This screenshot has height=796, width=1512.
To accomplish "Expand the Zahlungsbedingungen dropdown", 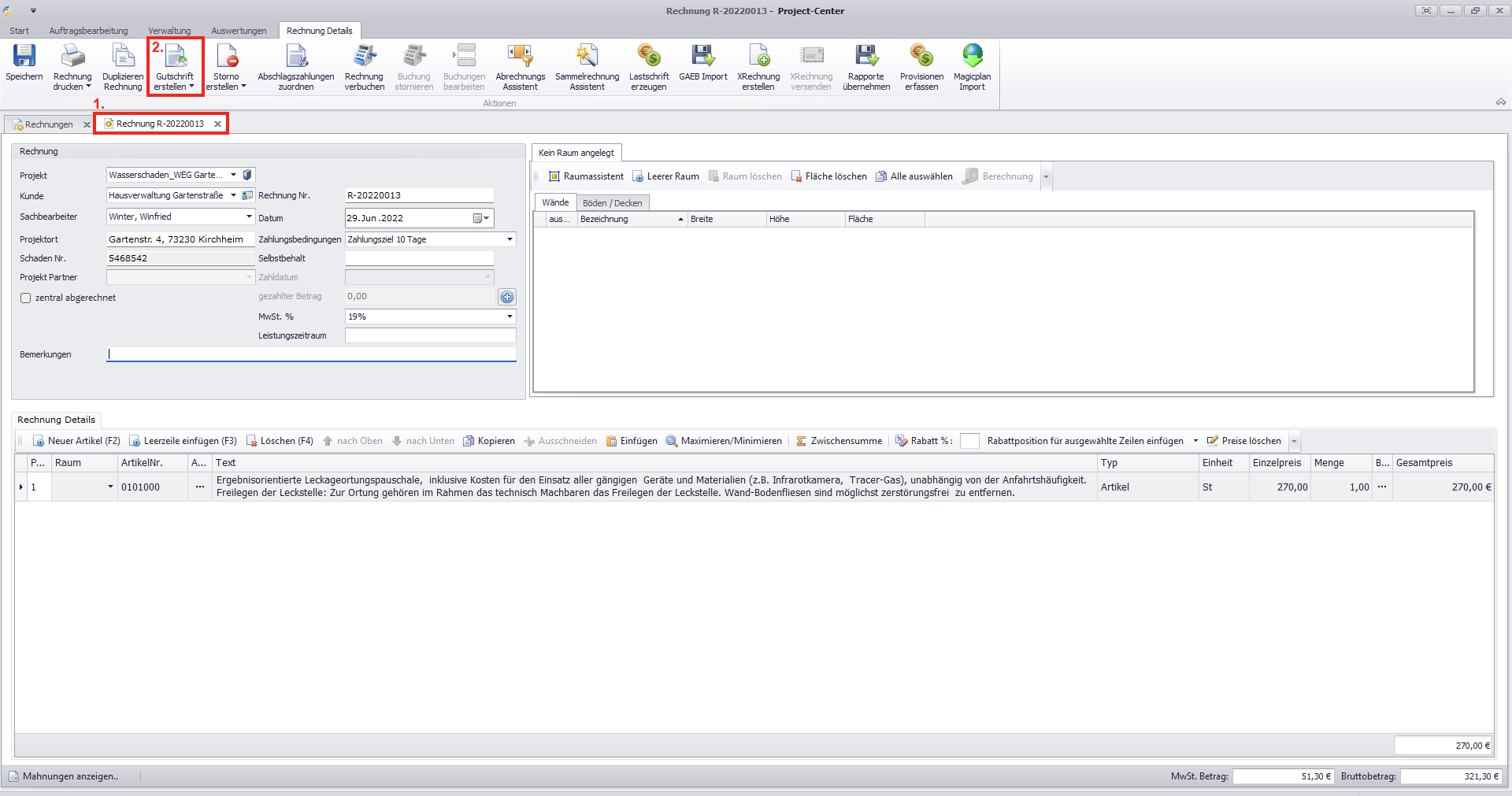I will 510,239.
